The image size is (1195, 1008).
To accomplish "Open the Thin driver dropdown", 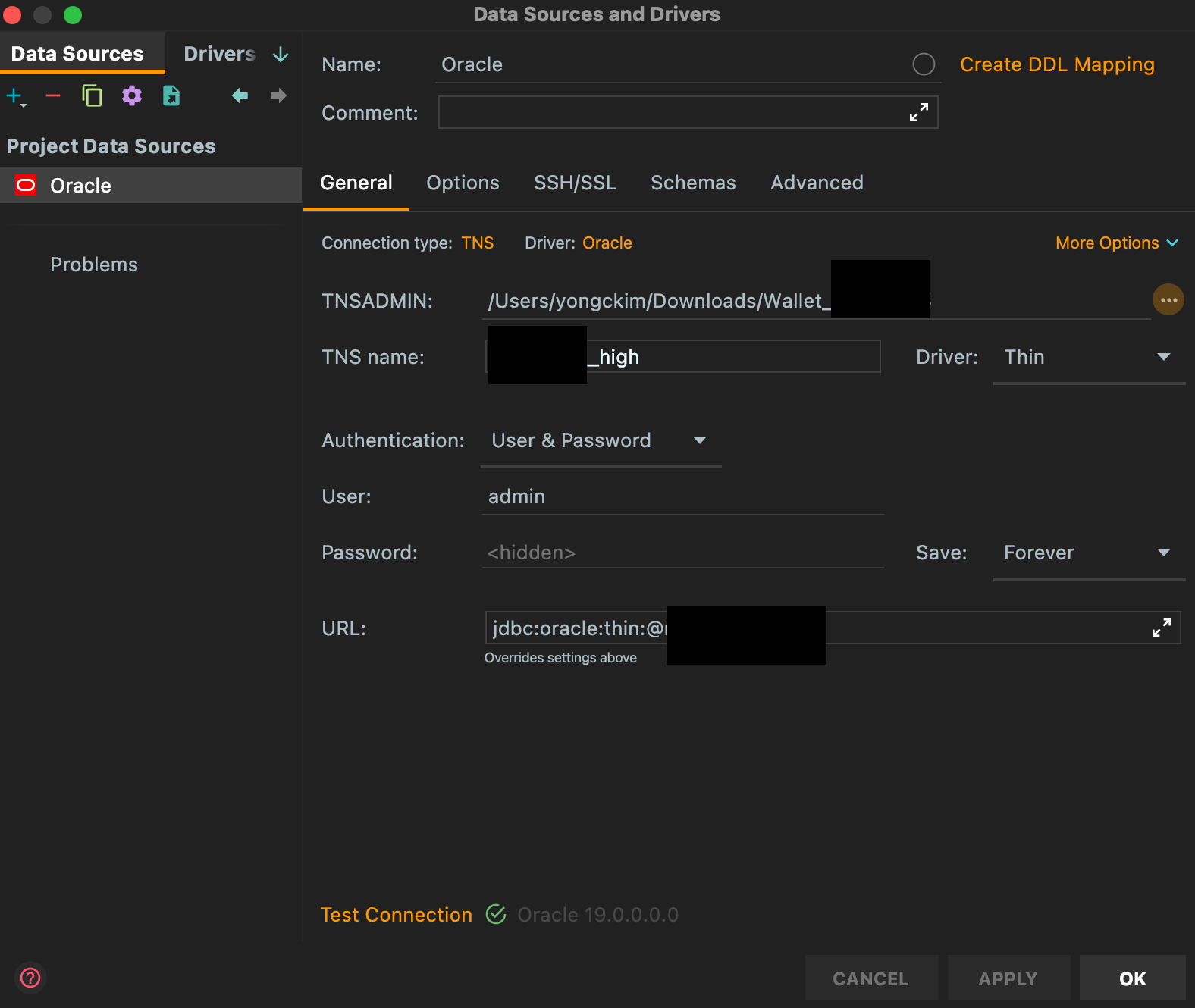I will point(1089,357).
